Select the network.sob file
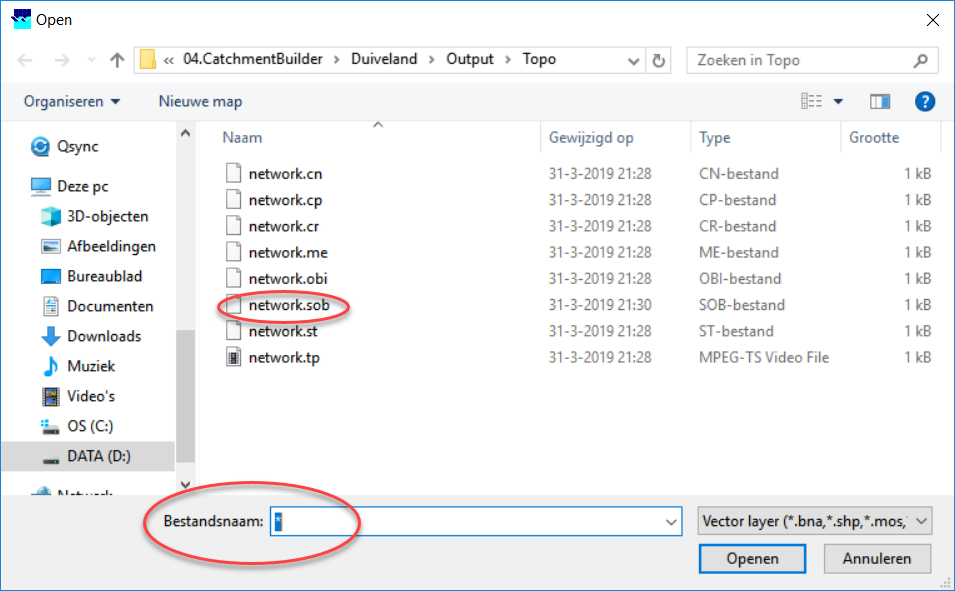The width and height of the screenshot is (955, 591). pos(288,305)
